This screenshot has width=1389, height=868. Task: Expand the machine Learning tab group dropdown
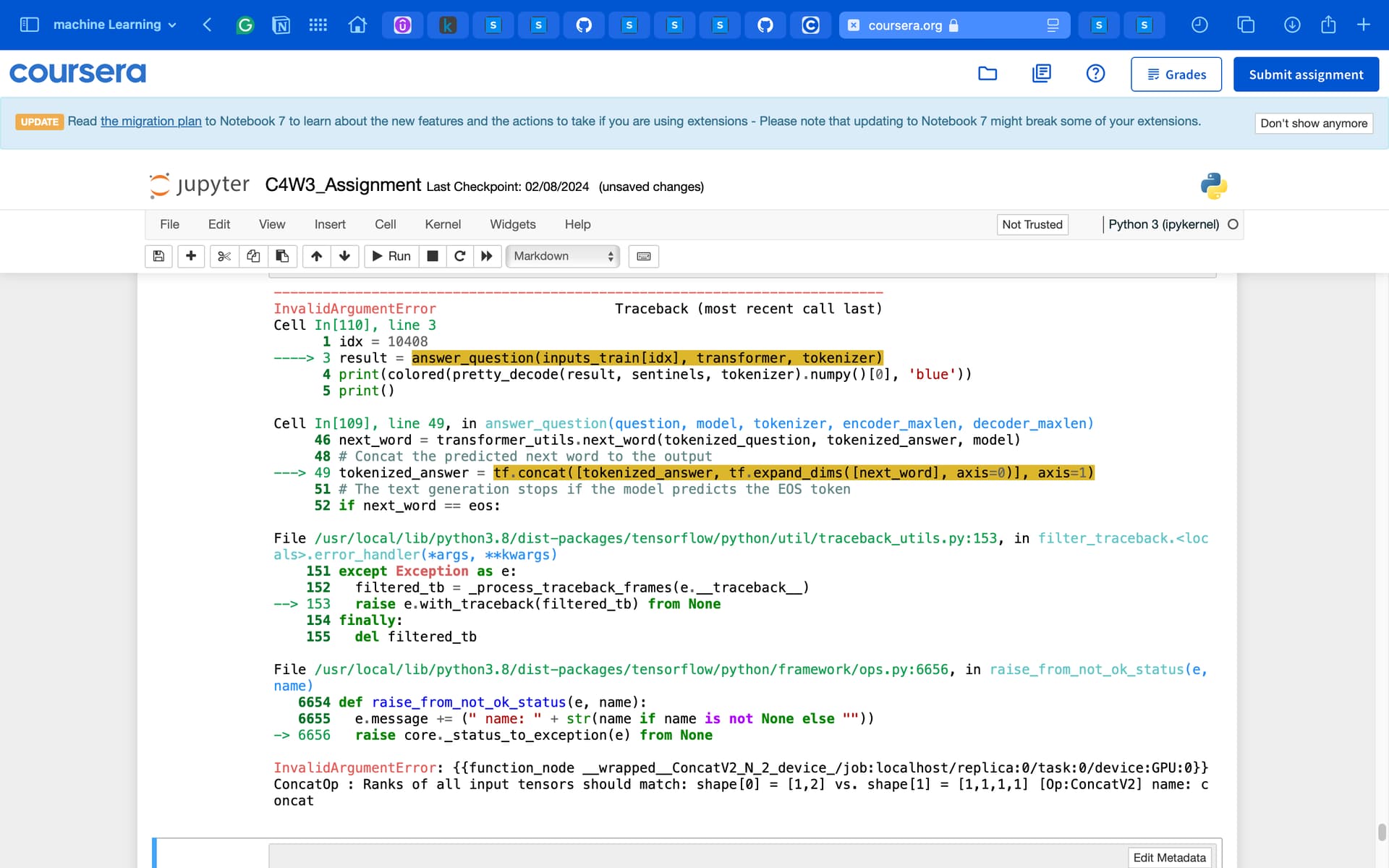[x=172, y=25]
